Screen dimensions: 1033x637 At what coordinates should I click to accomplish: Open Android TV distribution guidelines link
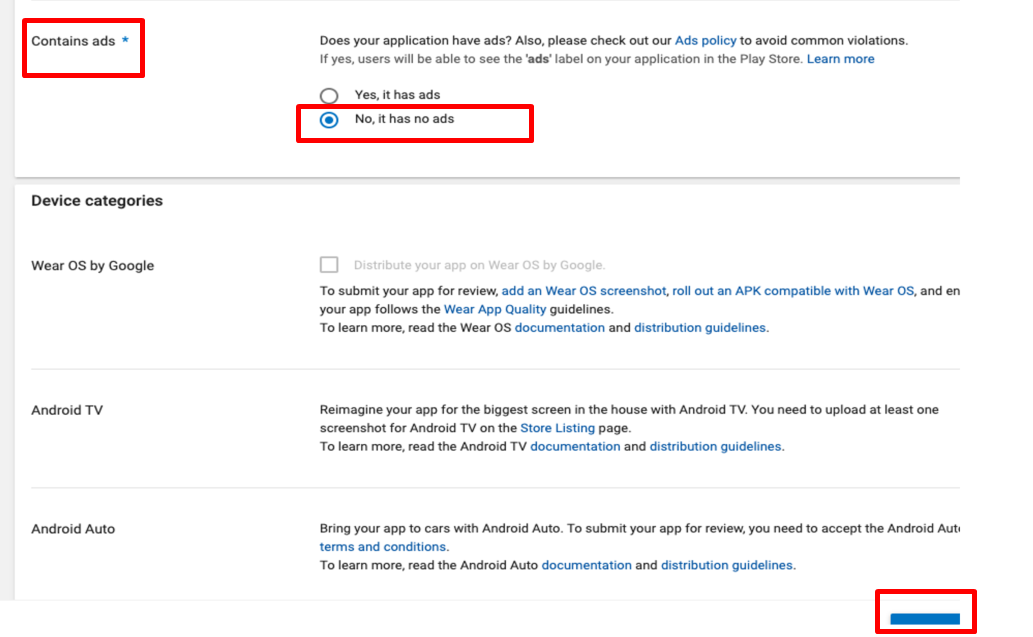click(x=716, y=447)
